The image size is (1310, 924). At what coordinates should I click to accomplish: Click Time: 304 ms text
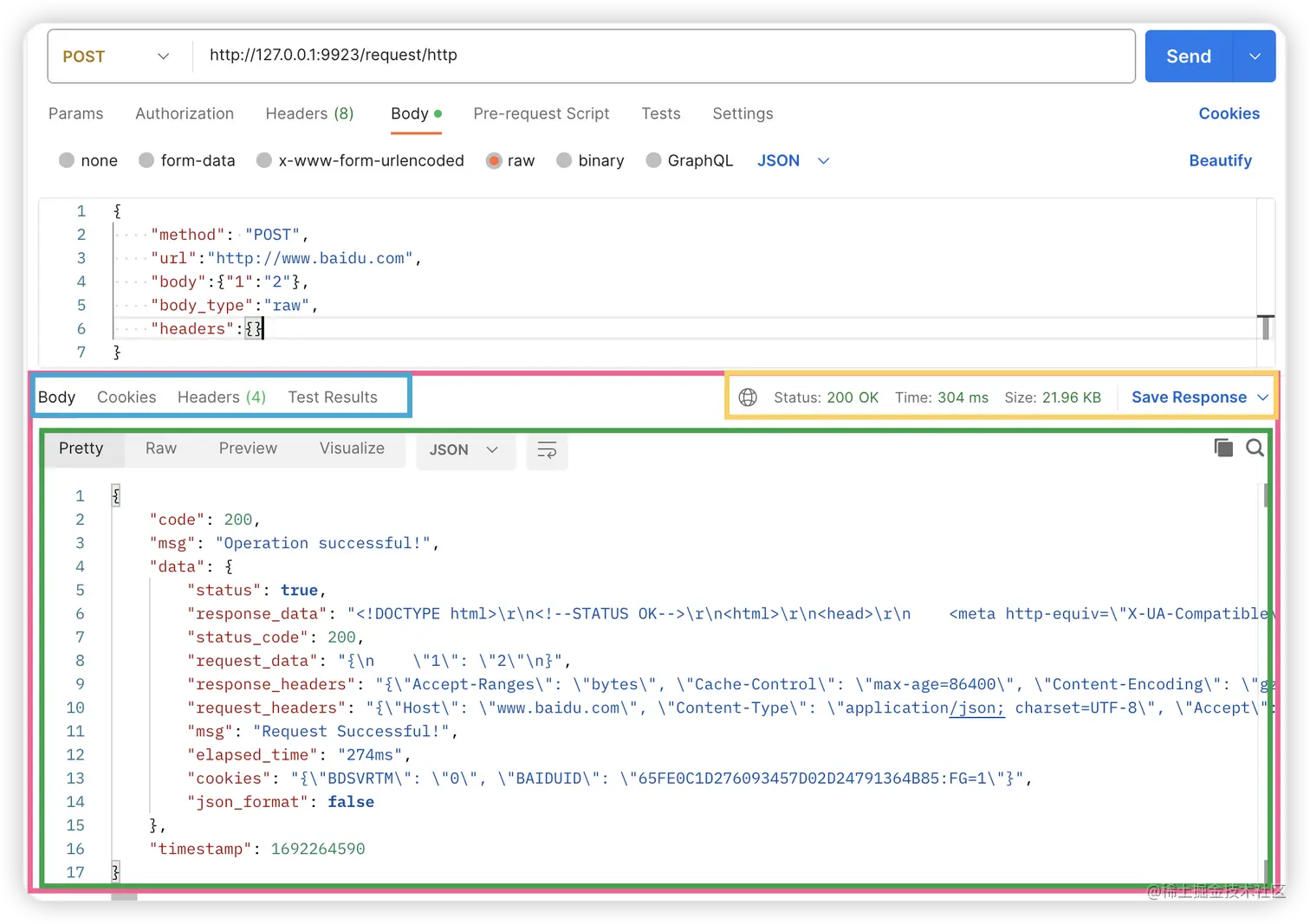[941, 397]
